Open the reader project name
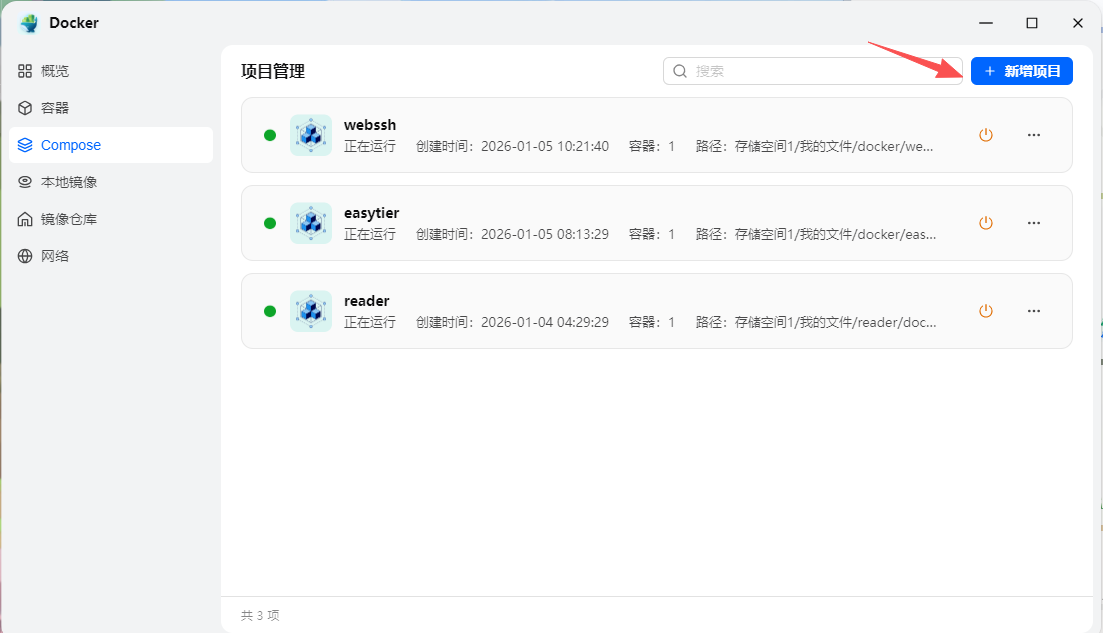Viewport: 1103px width, 633px height. [x=366, y=301]
